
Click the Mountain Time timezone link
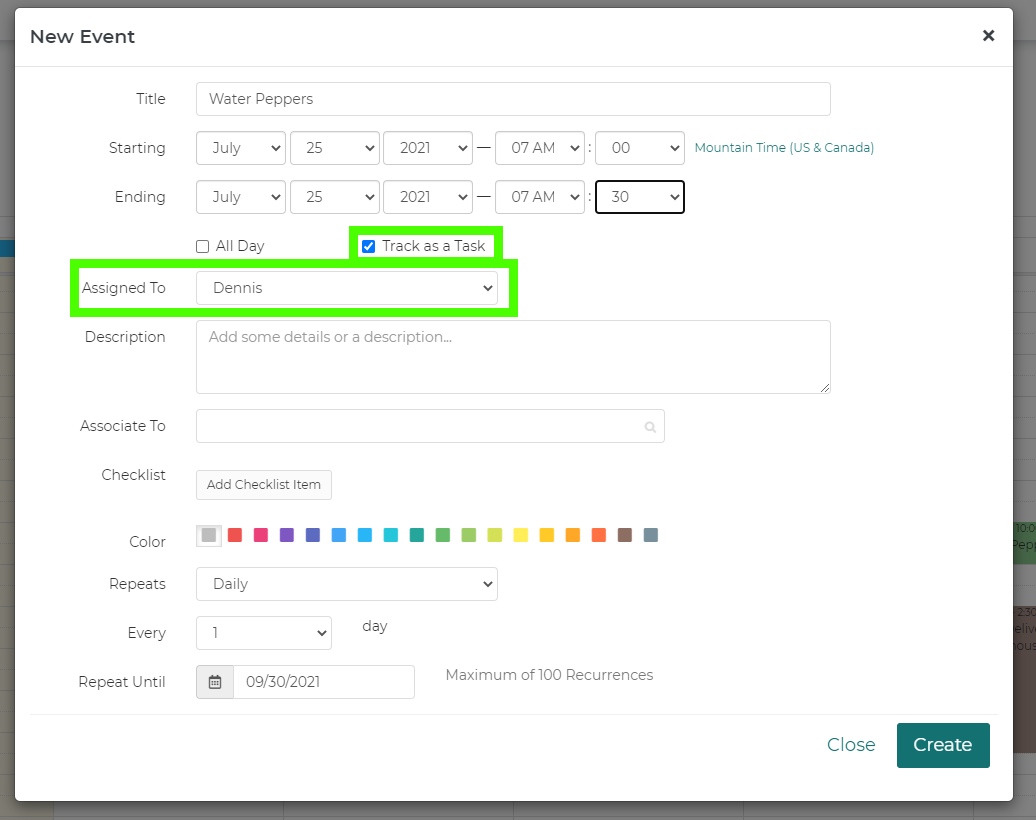784,147
